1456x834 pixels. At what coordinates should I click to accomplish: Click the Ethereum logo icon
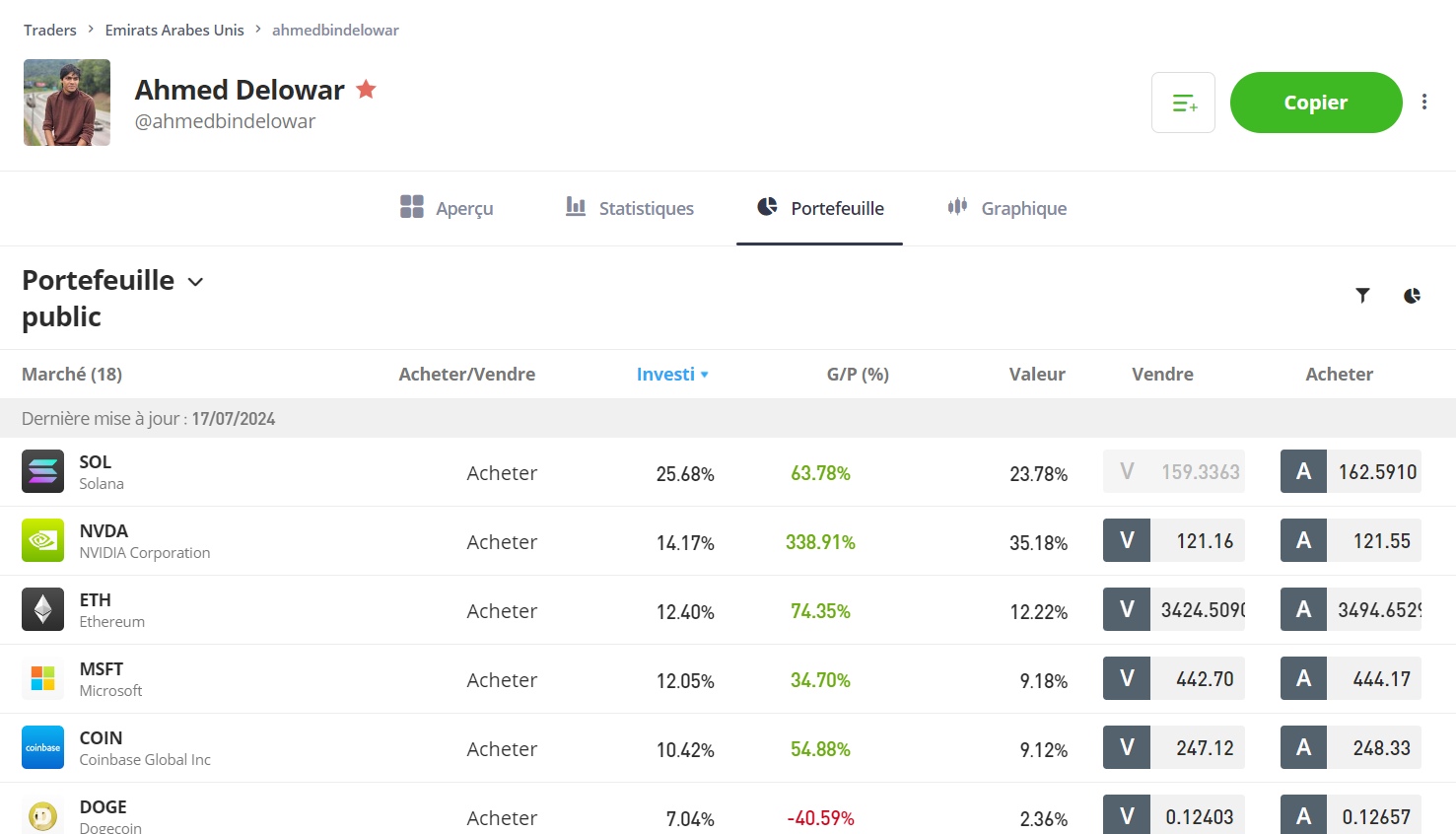point(41,609)
